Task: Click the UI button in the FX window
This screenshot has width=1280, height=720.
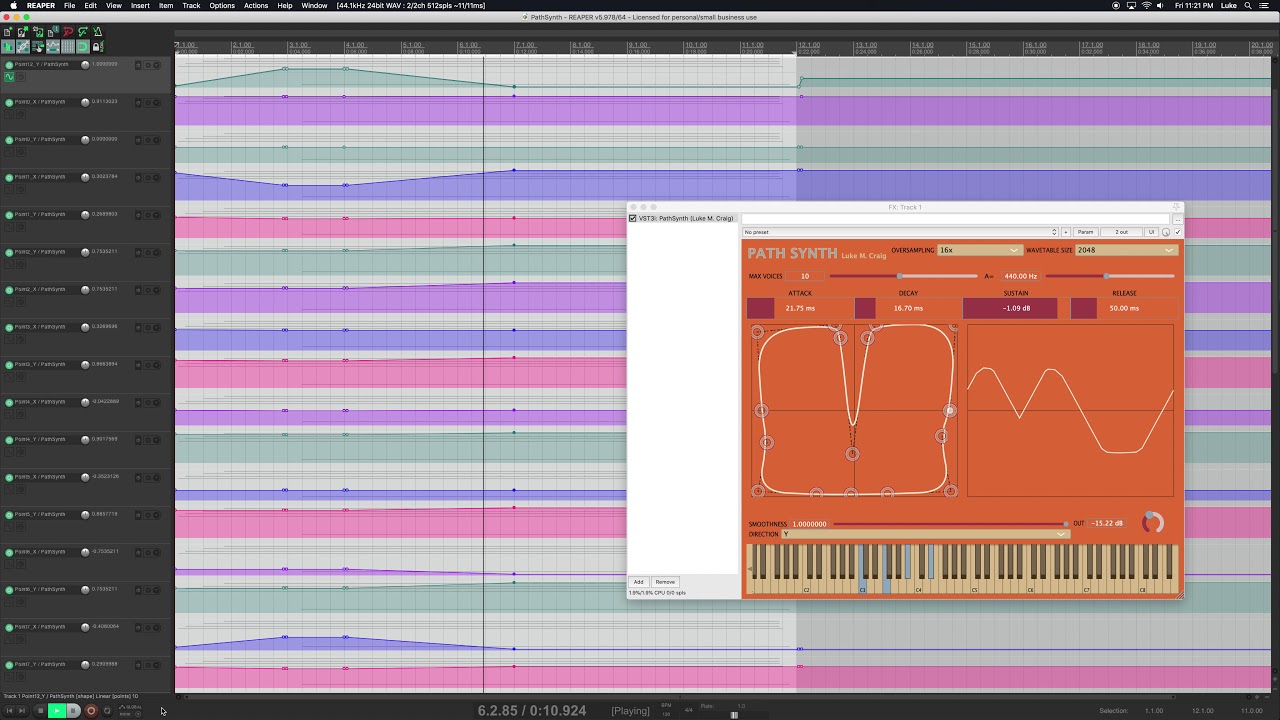Action: [x=1151, y=232]
